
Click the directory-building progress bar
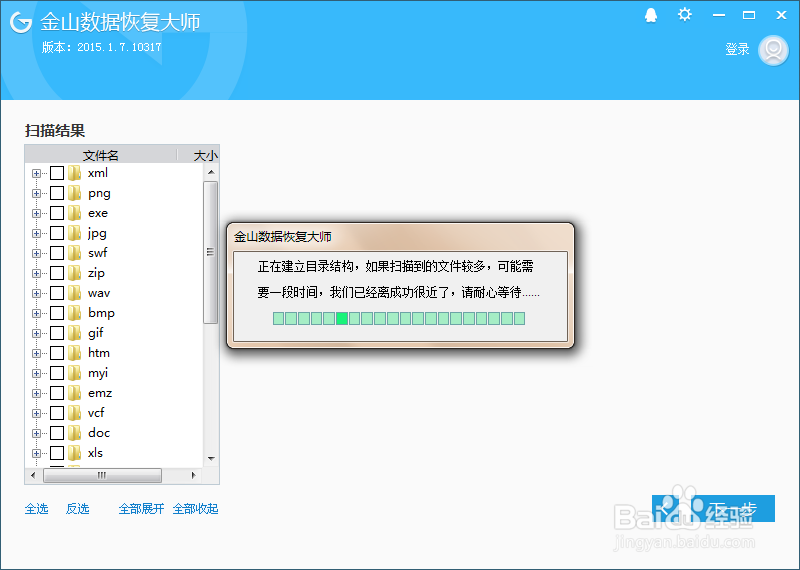pos(399,318)
